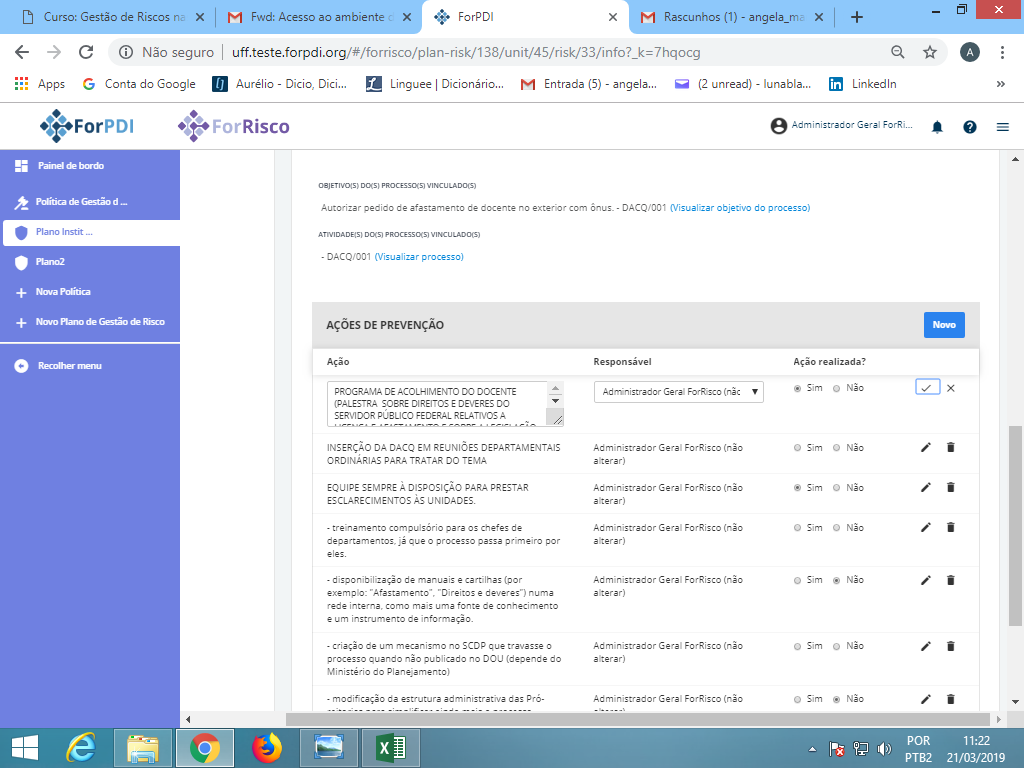
Task: Delete the INSERÇÃO DA DACQ action
Action: [951, 447]
